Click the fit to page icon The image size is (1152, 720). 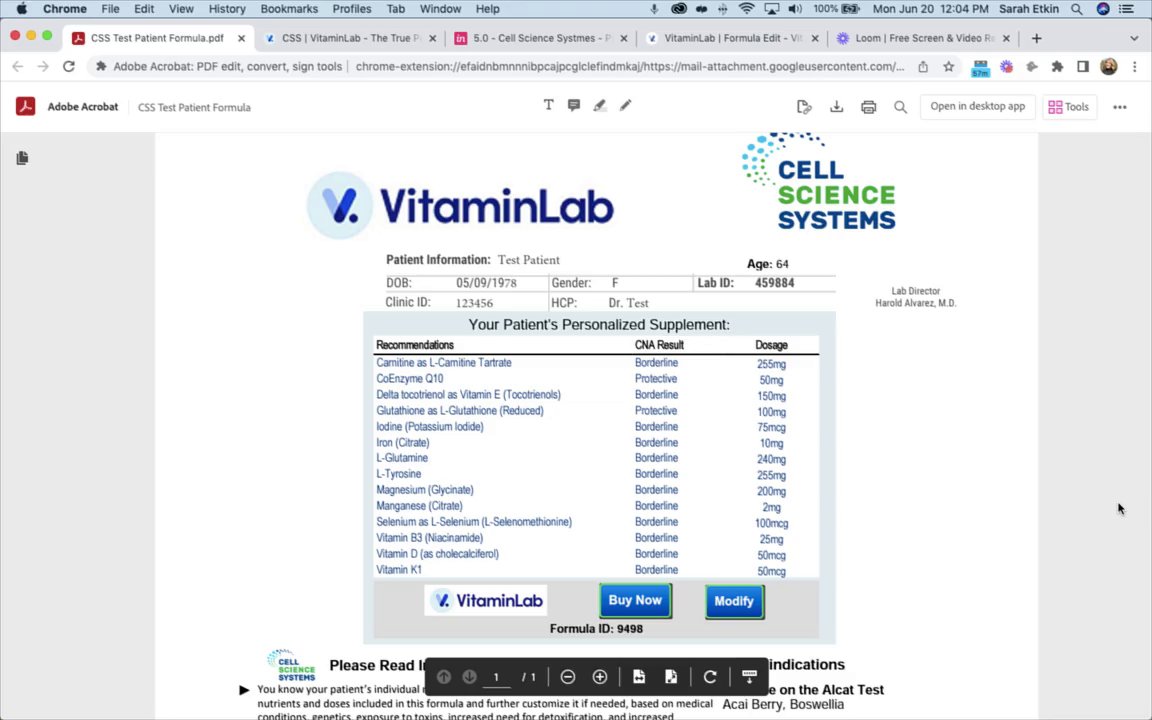[x=671, y=677]
